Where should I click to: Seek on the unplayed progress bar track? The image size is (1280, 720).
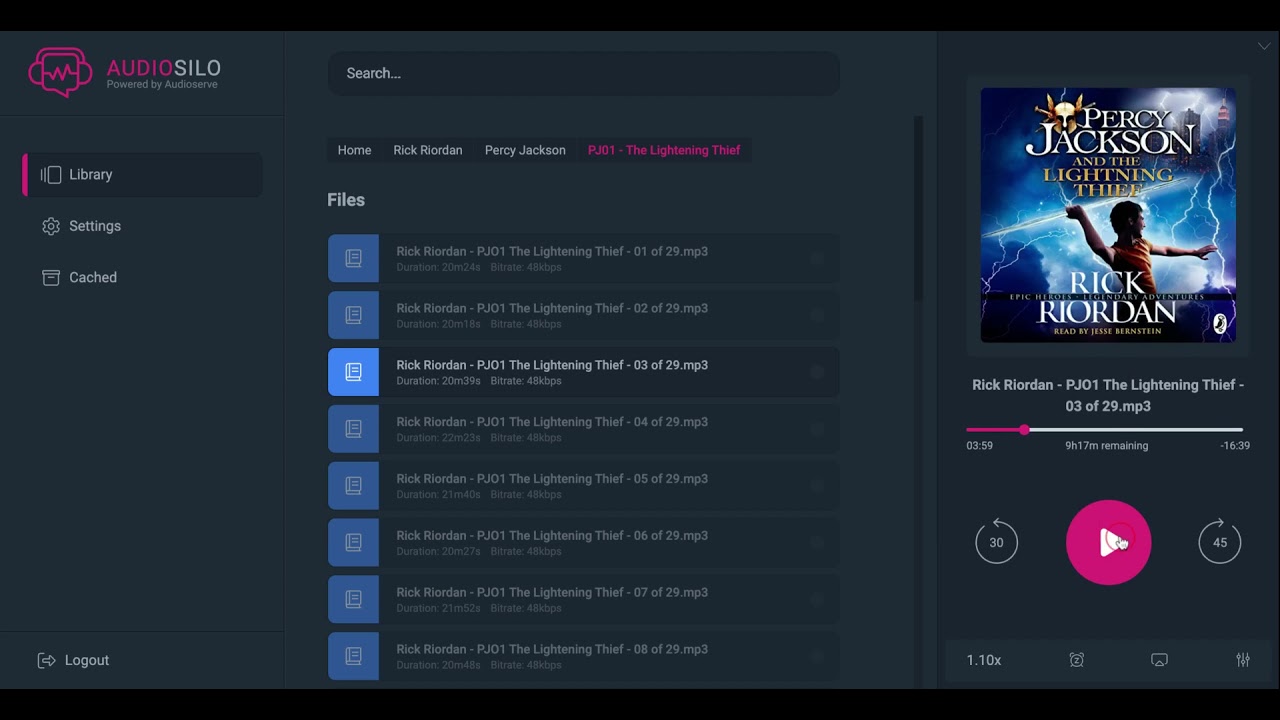1136,430
